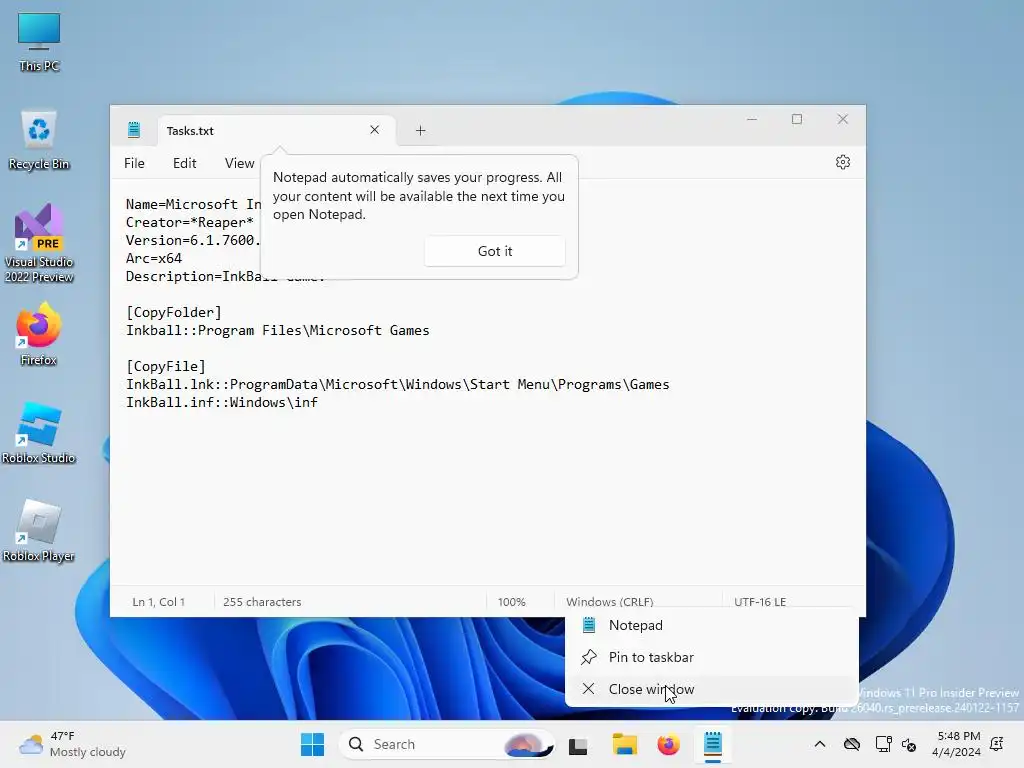Open Recycle Bin desktop icon
Viewport: 1024px width, 768px height.
[x=39, y=140]
